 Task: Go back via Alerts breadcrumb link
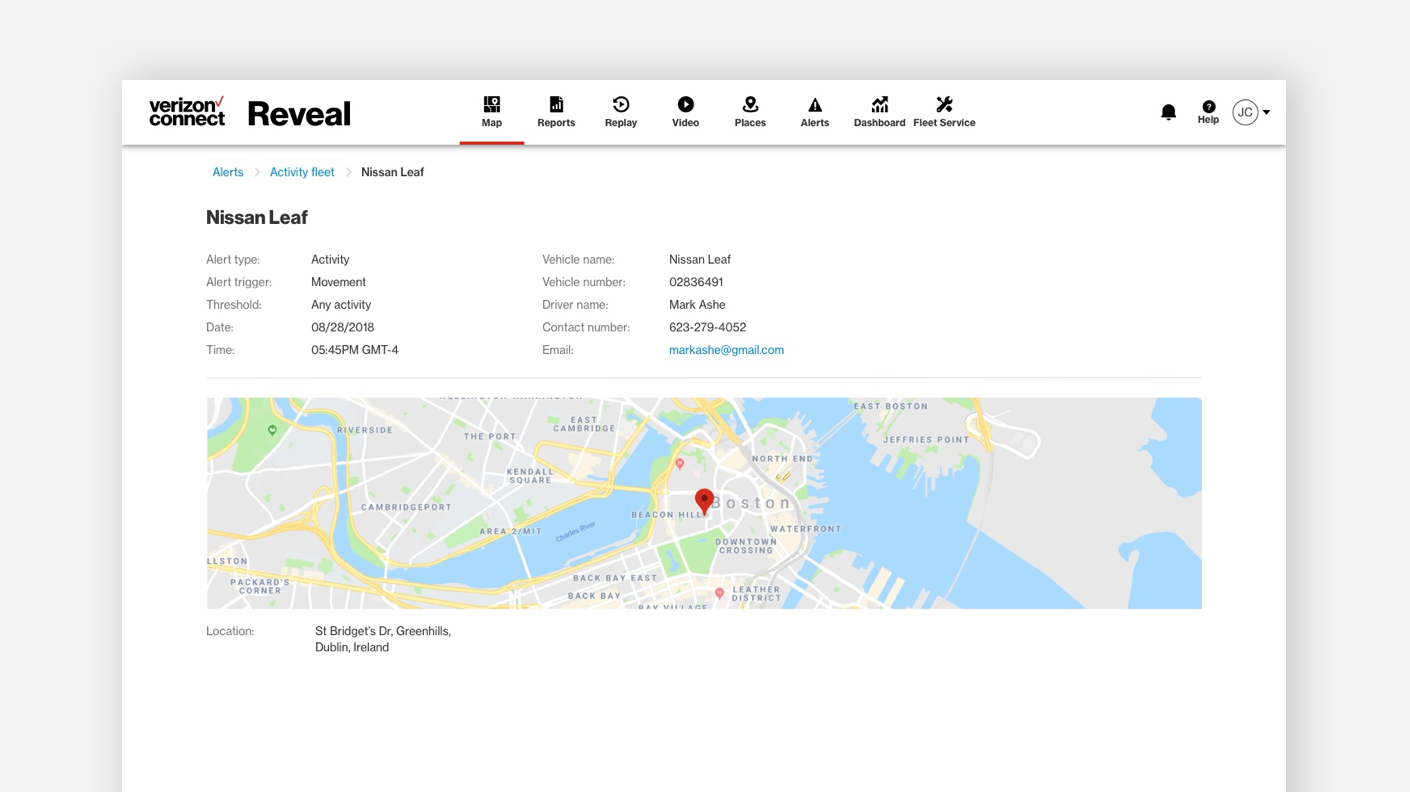click(x=227, y=172)
